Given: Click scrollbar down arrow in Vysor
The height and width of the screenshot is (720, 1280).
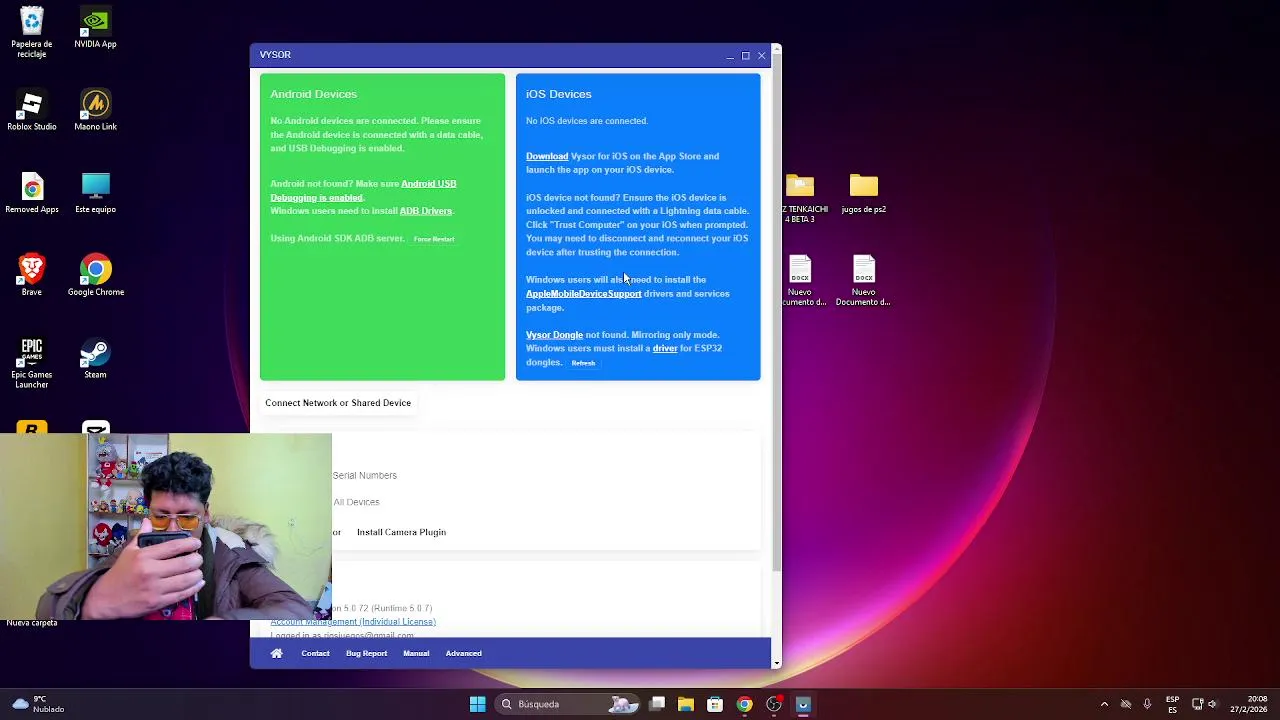Looking at the screenshot, I should pos(776,661).
